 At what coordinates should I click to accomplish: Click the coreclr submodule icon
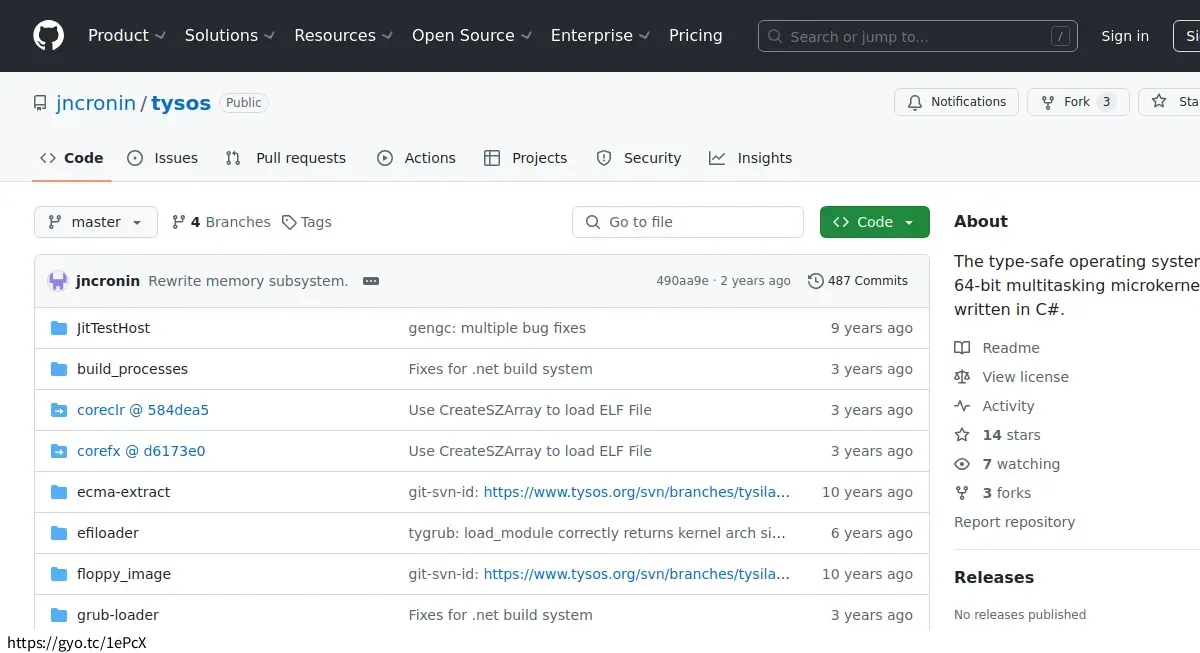pos(59,409)
